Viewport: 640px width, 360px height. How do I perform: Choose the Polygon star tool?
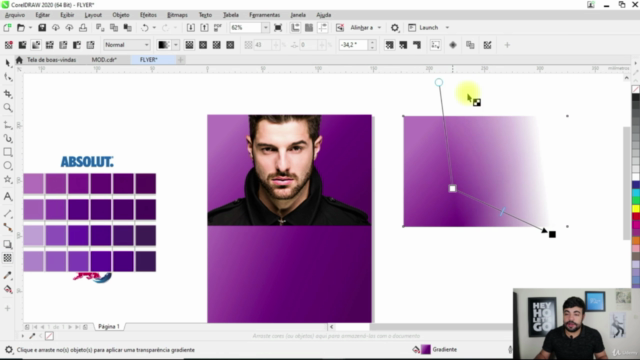(8, 180)
